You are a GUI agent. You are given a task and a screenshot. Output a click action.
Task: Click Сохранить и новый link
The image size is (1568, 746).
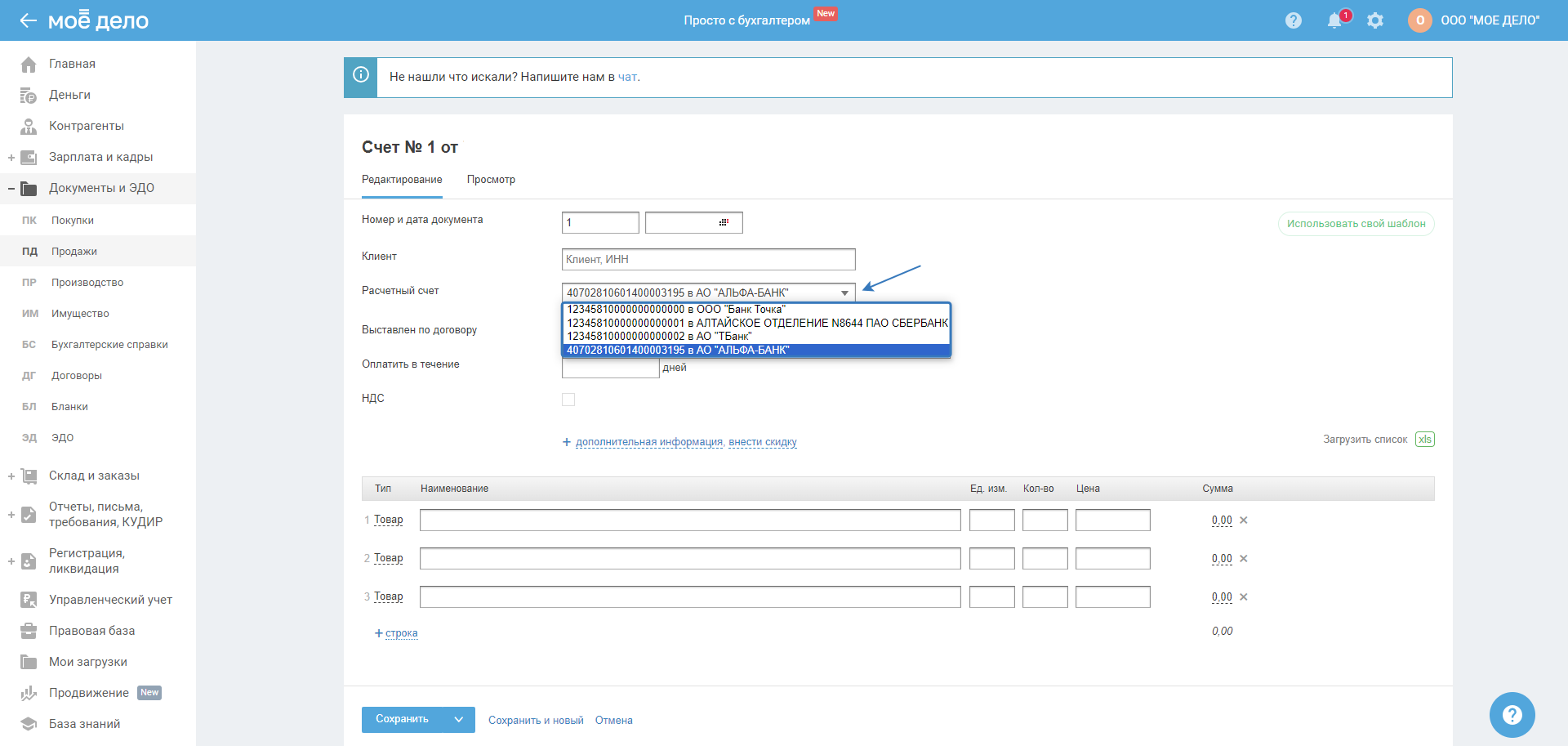point(536,721)
